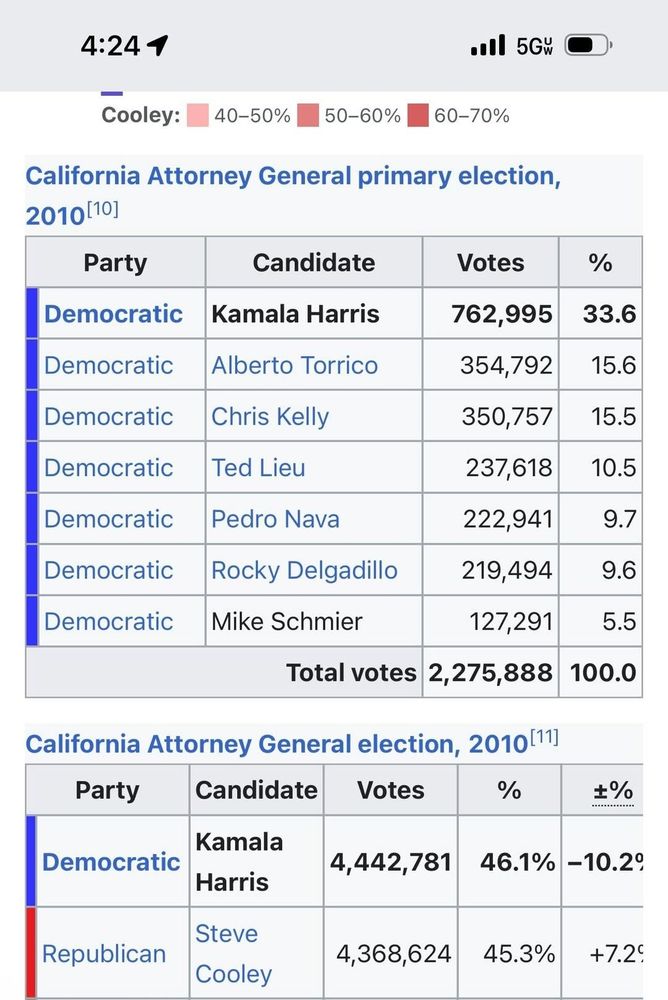The height and width of the screenshot is (1000, 668).
Task: Click the 40–50% Cooley color swatch
Action: click(x=197, y=116)
